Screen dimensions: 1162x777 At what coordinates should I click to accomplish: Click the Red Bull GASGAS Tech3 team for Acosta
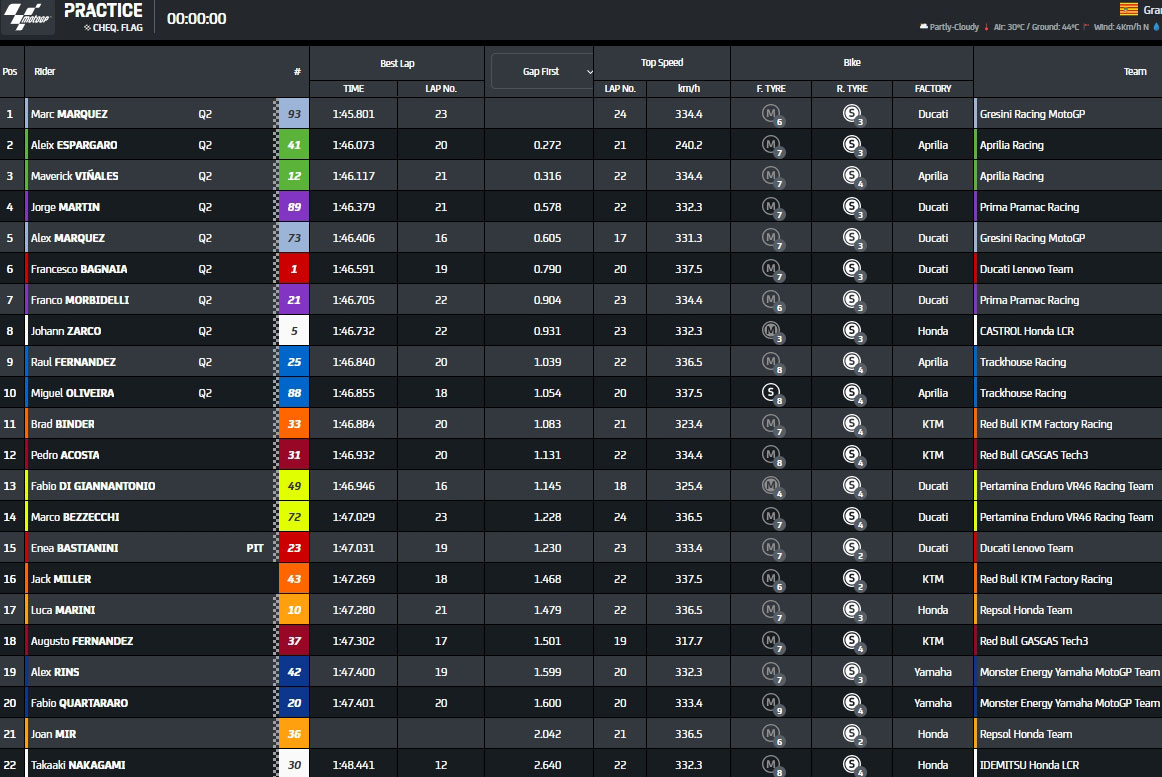[1033, 455]
